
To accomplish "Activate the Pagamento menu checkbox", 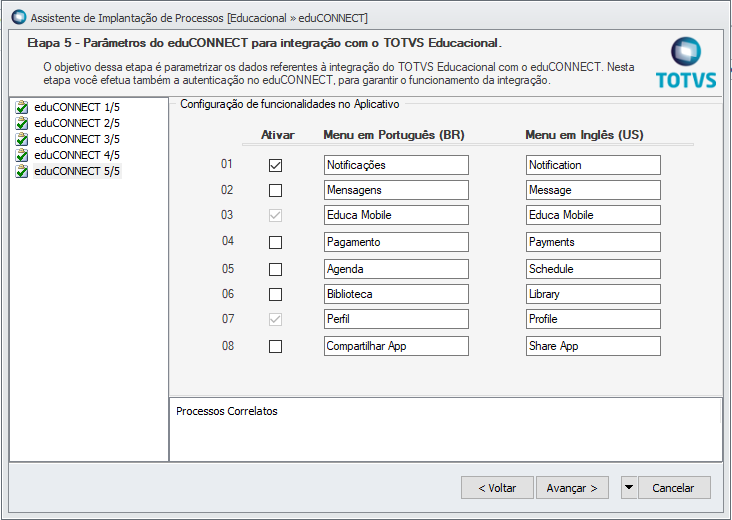I will click(x=275, y=242).
